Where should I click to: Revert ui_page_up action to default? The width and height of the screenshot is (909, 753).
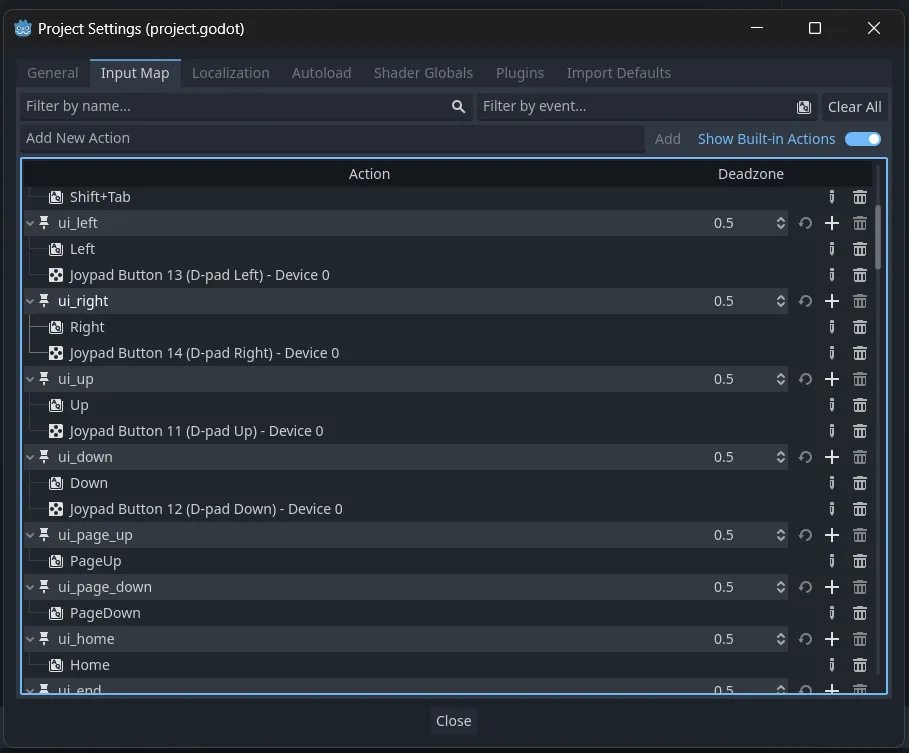pos(805,535)
